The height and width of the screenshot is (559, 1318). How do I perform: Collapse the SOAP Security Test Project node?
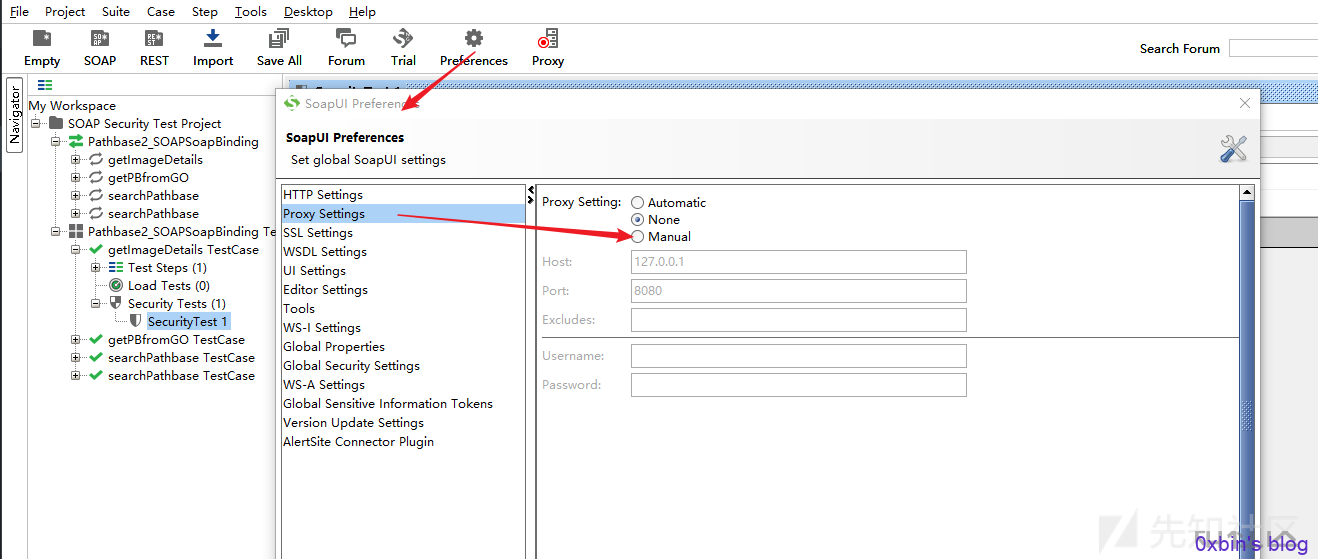tap(36, 123)
